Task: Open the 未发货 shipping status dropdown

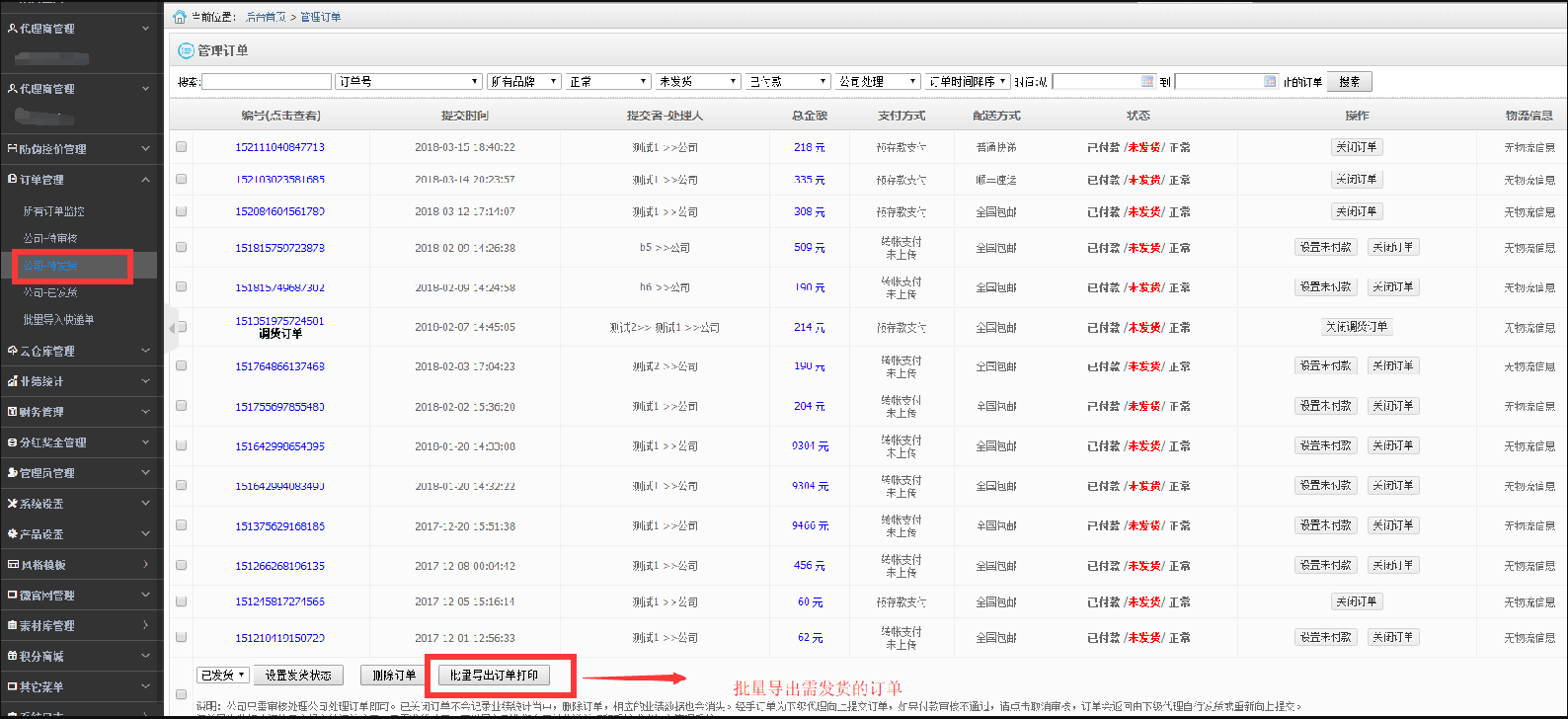Action: point(698,82)
